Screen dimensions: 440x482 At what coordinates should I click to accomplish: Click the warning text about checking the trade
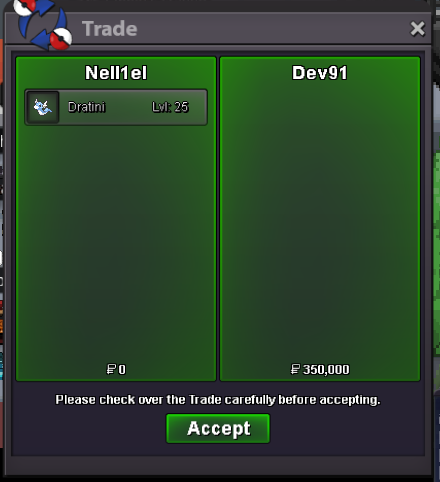point(218,399)
